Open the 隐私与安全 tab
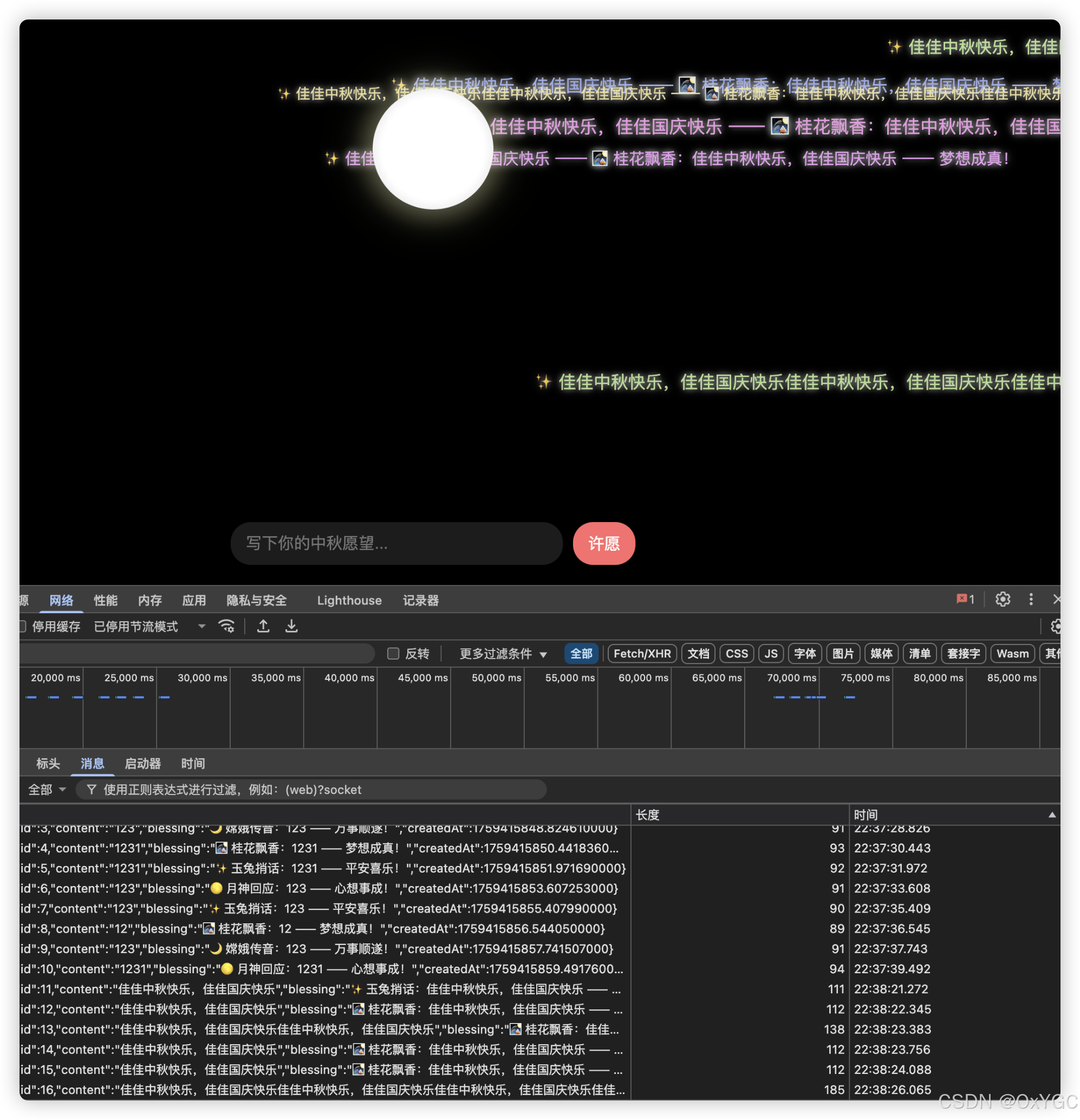The image size is (1080, 1120). click(257, 601)
